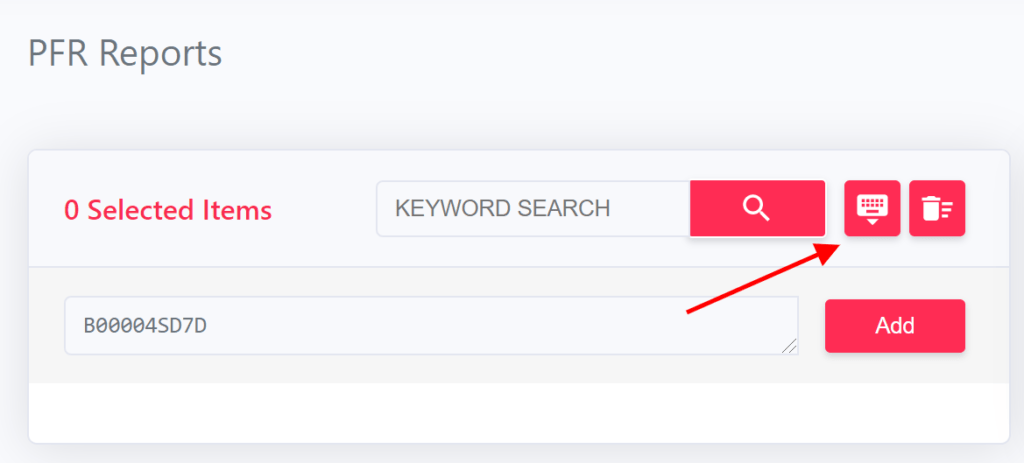
Task: Click the text area's corner resize grip
Action: click(789, 346)
